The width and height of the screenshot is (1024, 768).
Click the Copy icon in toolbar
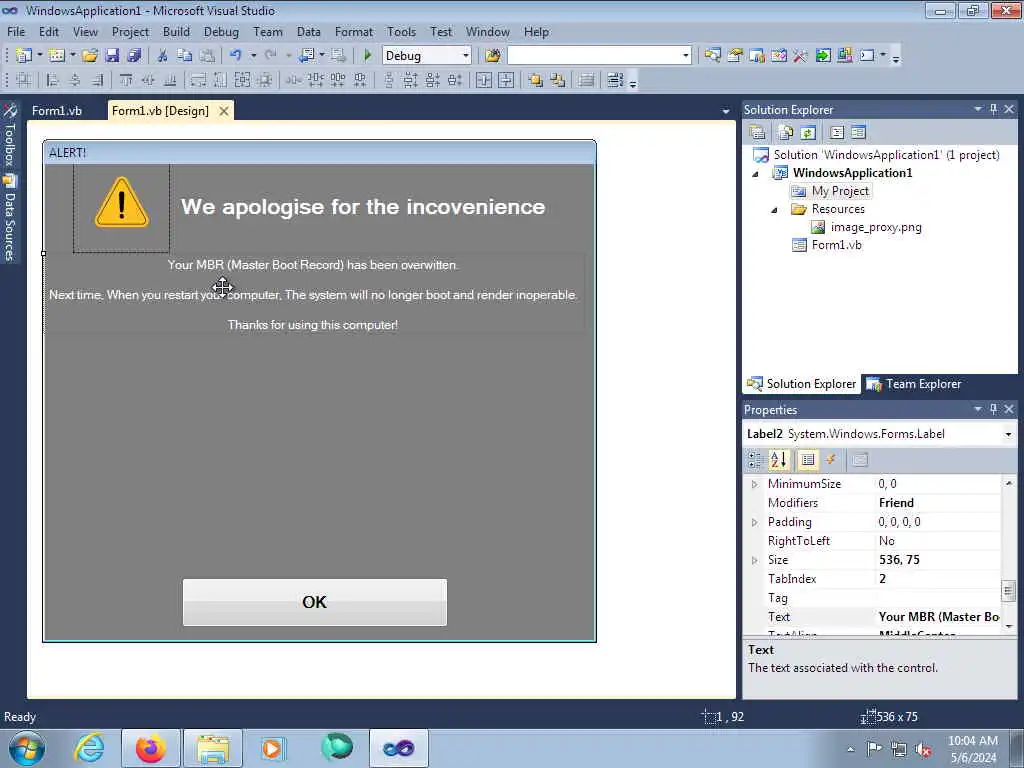coord(185,56)
